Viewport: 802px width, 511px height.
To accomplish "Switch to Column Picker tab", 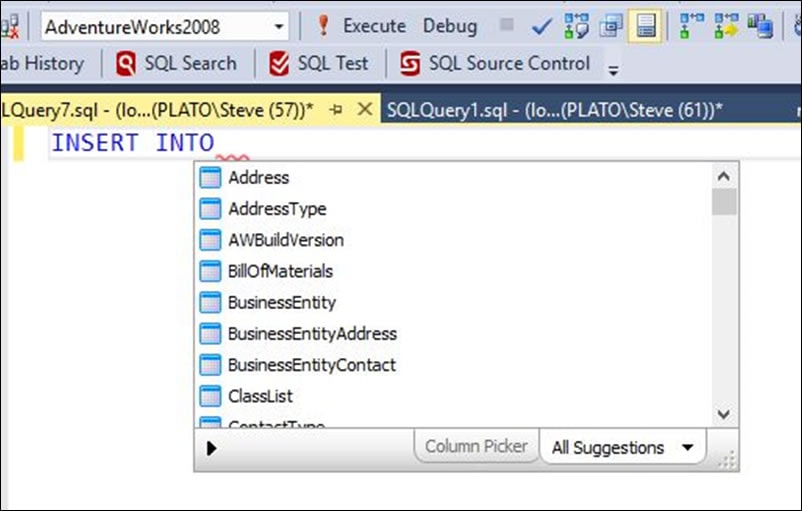I will pyautogui.click(x=476, y=446).
